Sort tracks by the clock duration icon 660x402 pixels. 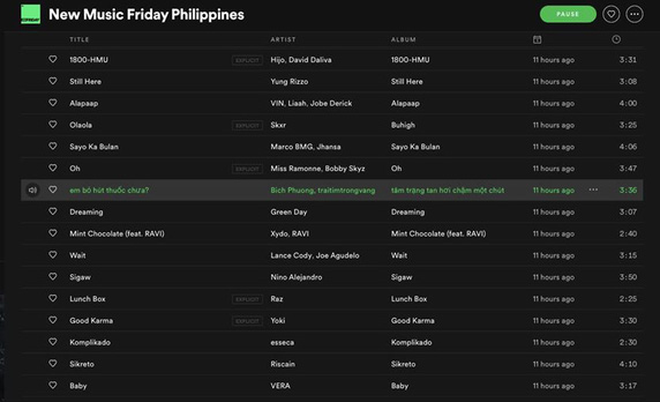[616, 40]
